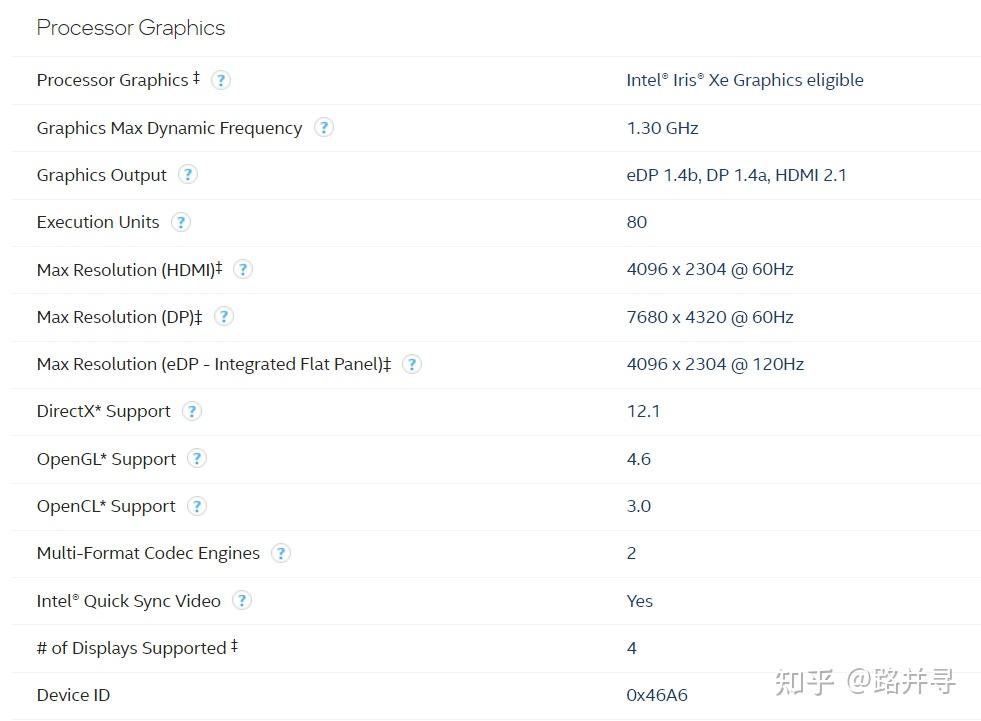Click the 1.30 GHz frequency value

(x=662, y=128)
